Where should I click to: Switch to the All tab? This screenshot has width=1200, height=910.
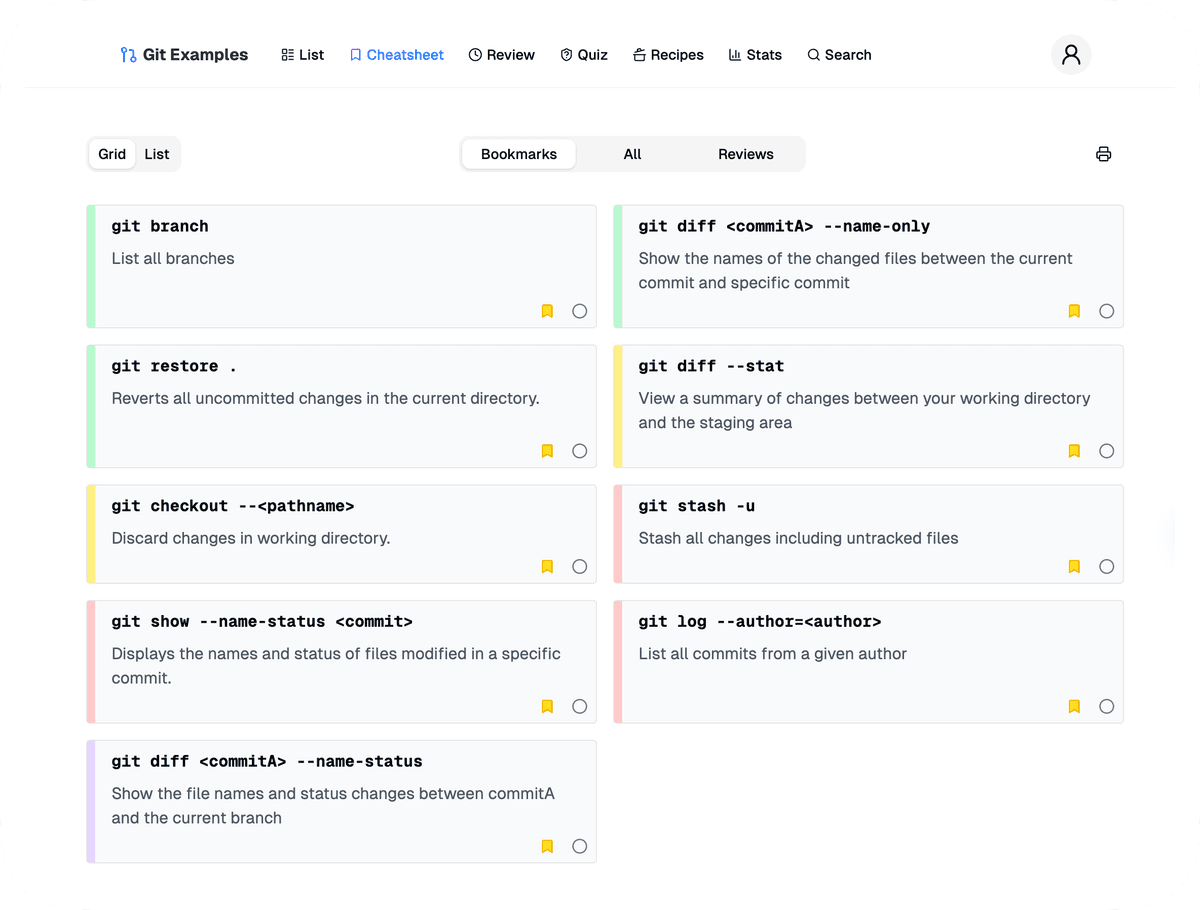pyautogui.click(x=632, y=154)
